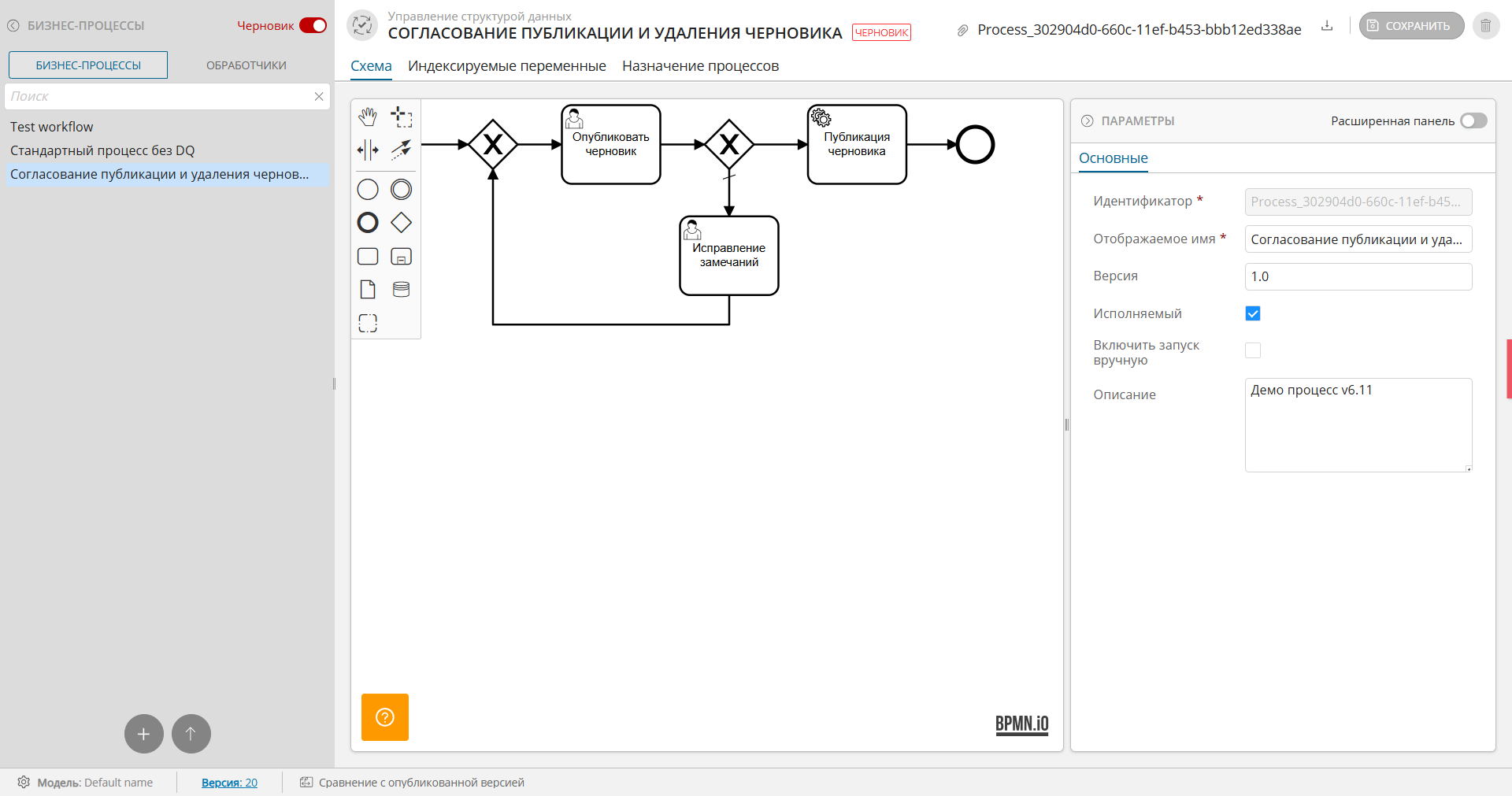
Task: Activate the hand tool in palette
Action: pos(368,117)
